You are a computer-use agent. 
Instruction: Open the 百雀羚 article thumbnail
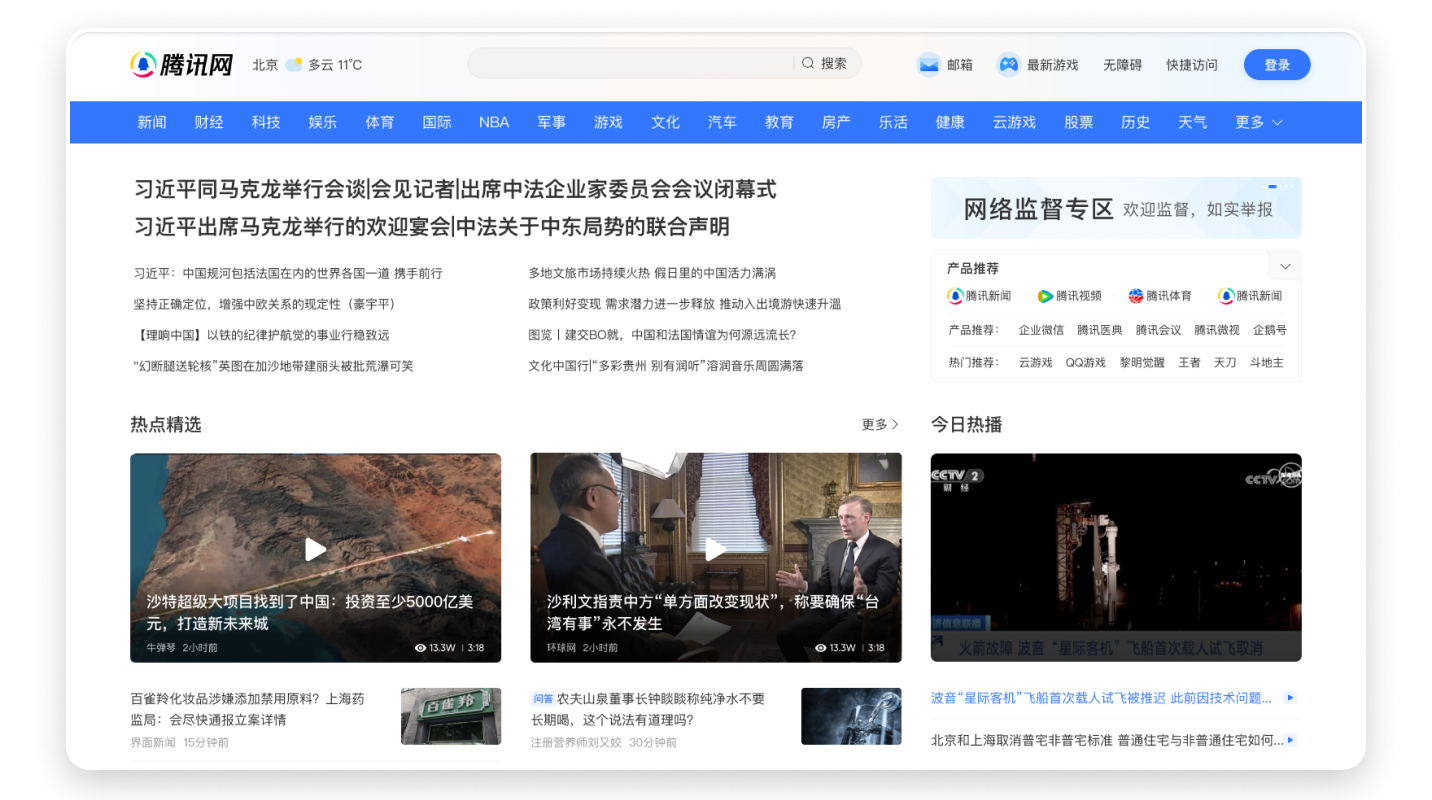click(451, 716)
